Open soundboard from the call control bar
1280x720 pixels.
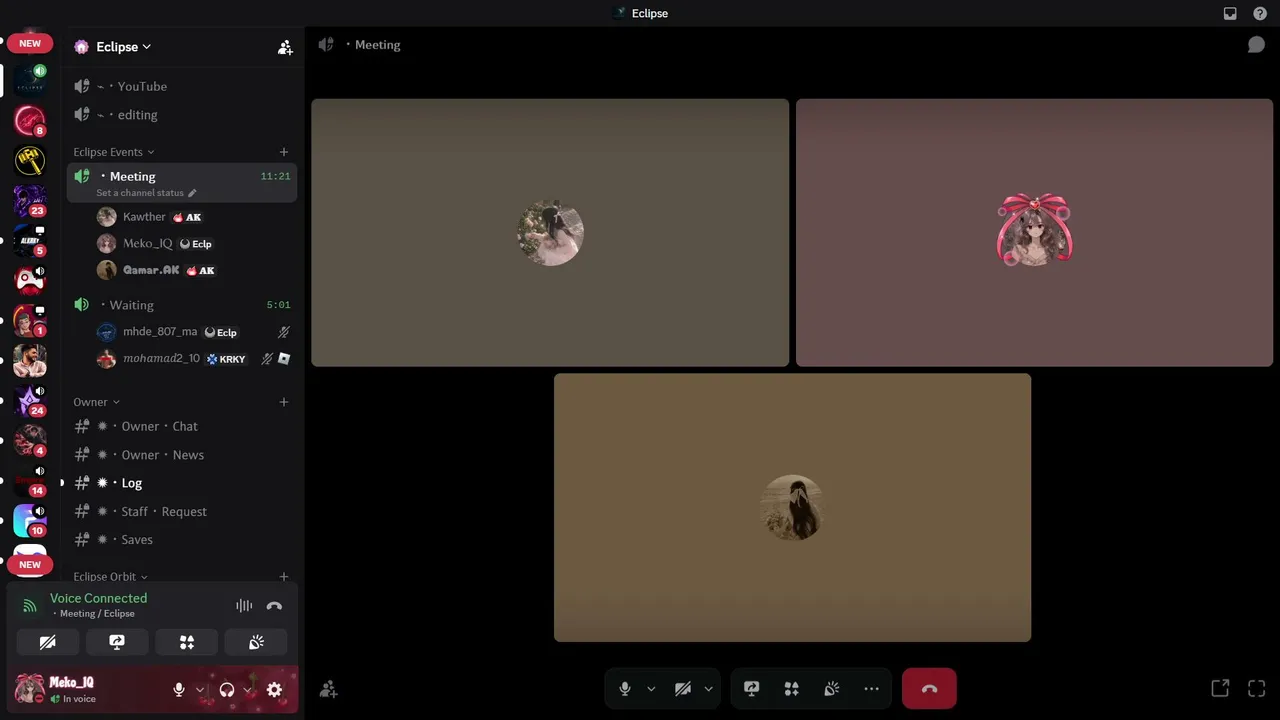831,689
